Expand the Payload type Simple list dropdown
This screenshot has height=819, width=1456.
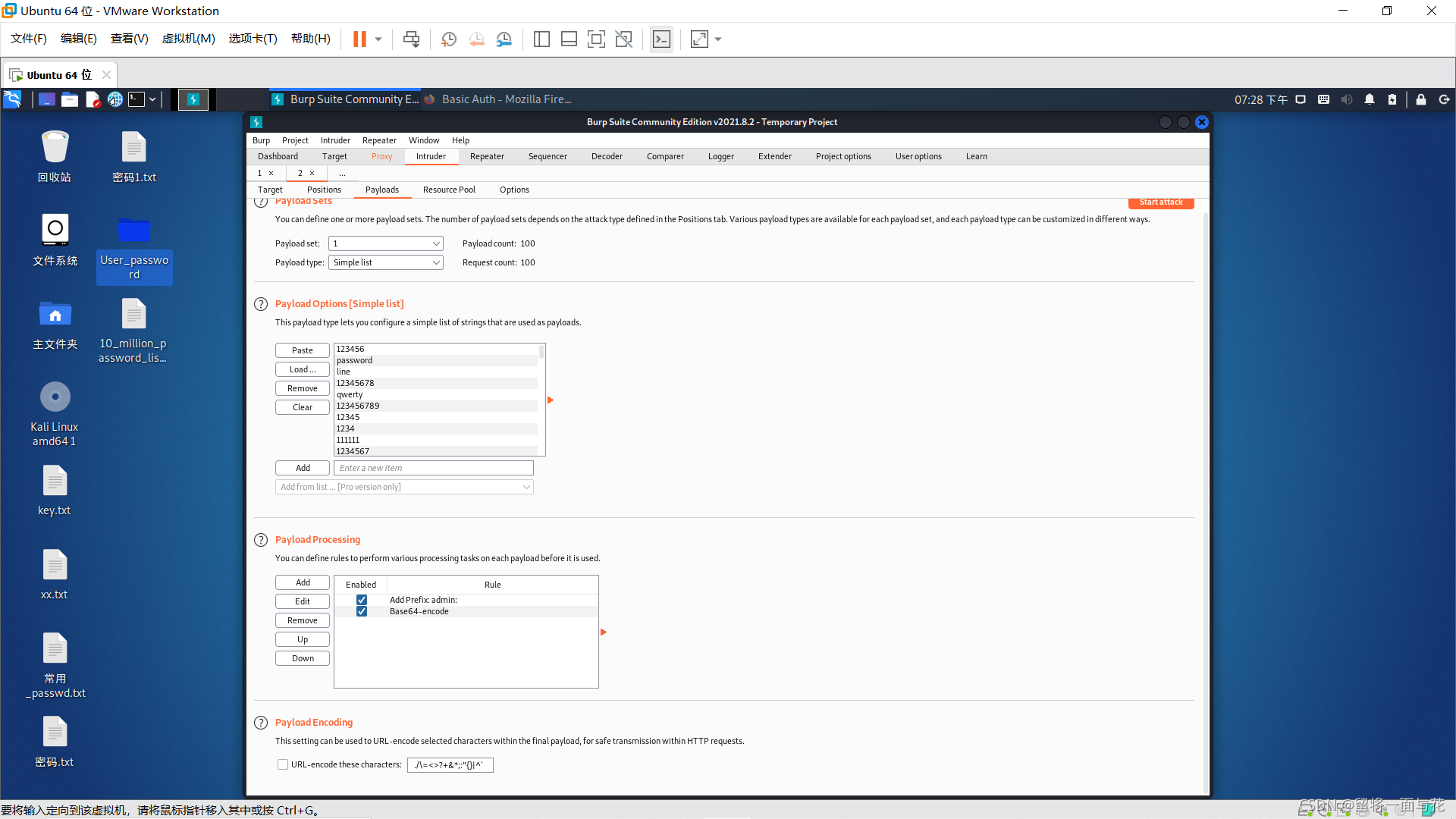pyautogui.click(x=386, y=262)
